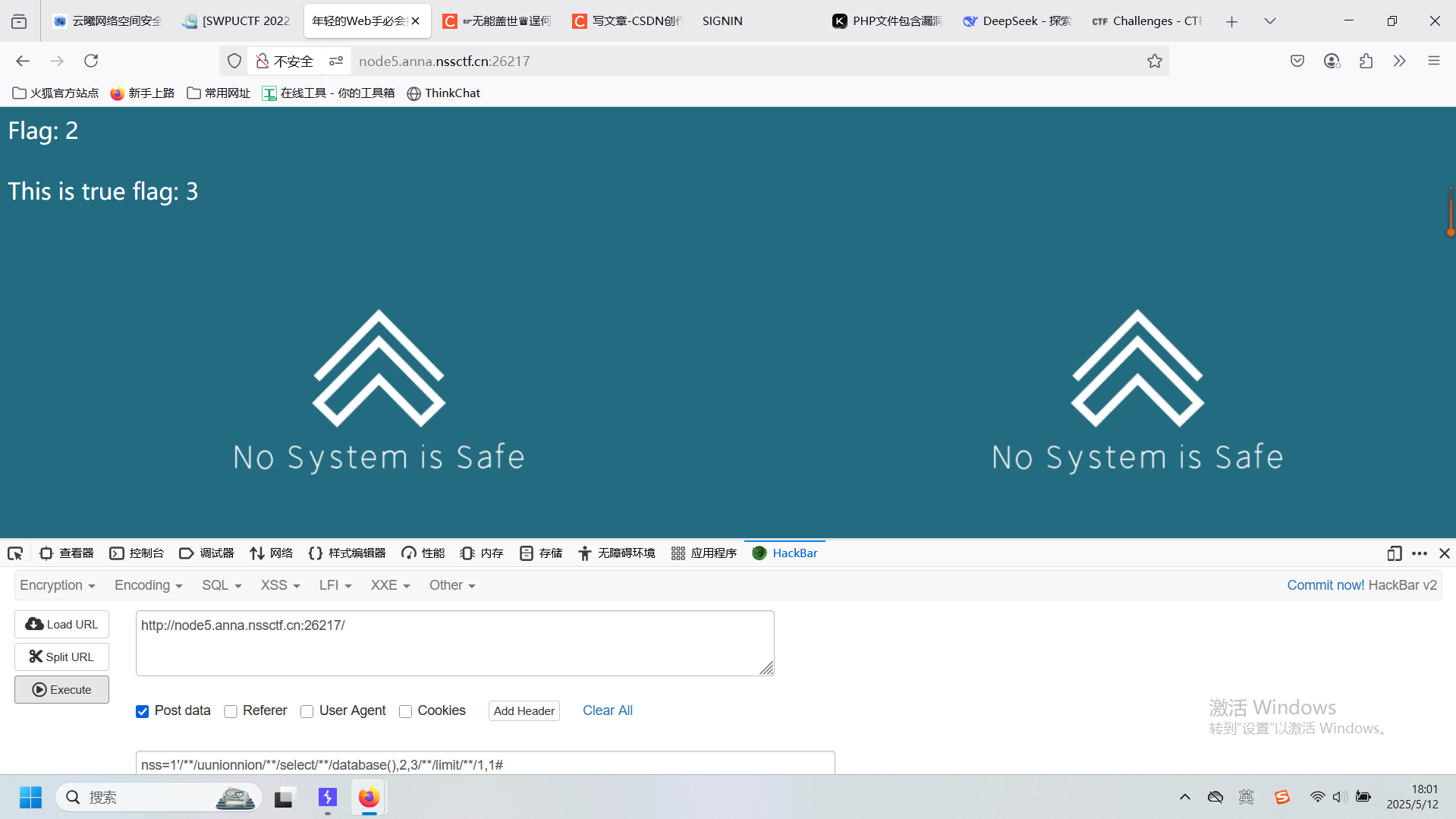Image resolution: width=1456 pixels, height=819 pixels.
Task: Open the 存储 storage tab
Action: pyautogui.click(x=541, y=553)
